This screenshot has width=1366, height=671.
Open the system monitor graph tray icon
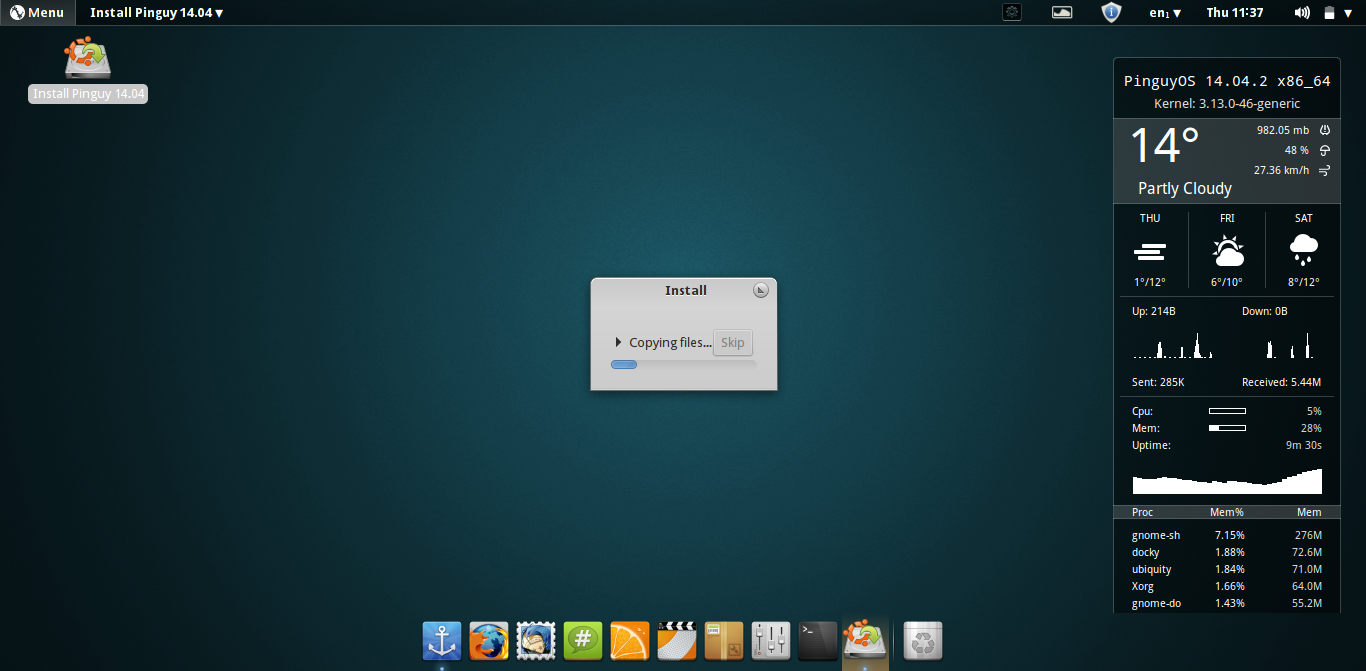pyautogui.click(x=1062, y=12)
